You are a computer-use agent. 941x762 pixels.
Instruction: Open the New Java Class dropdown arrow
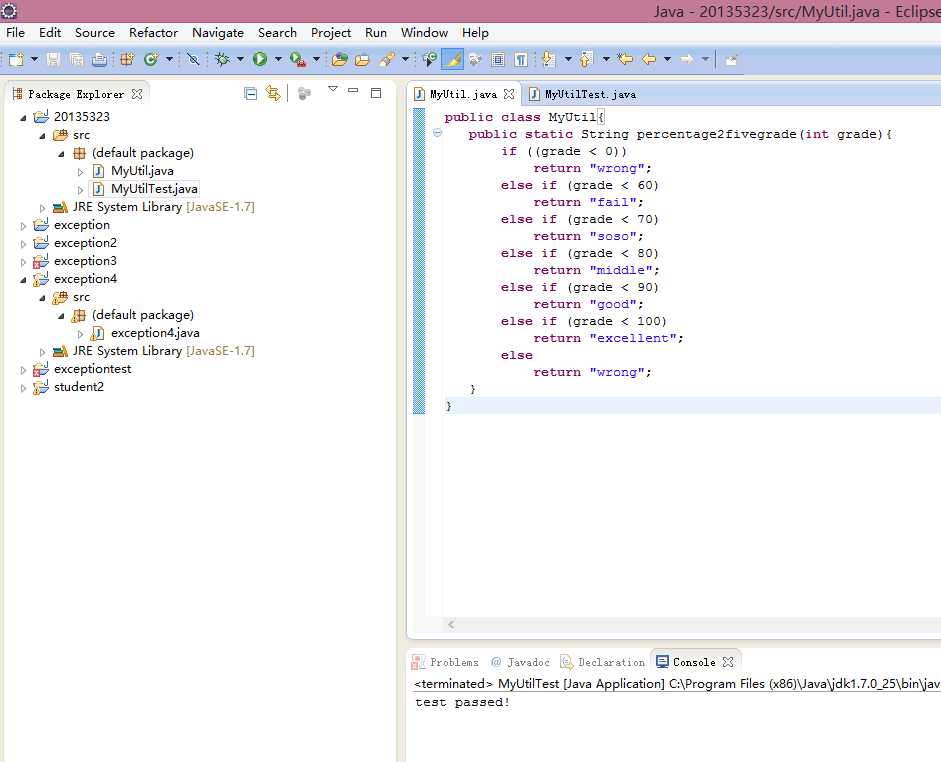click(x=169, y=59)
